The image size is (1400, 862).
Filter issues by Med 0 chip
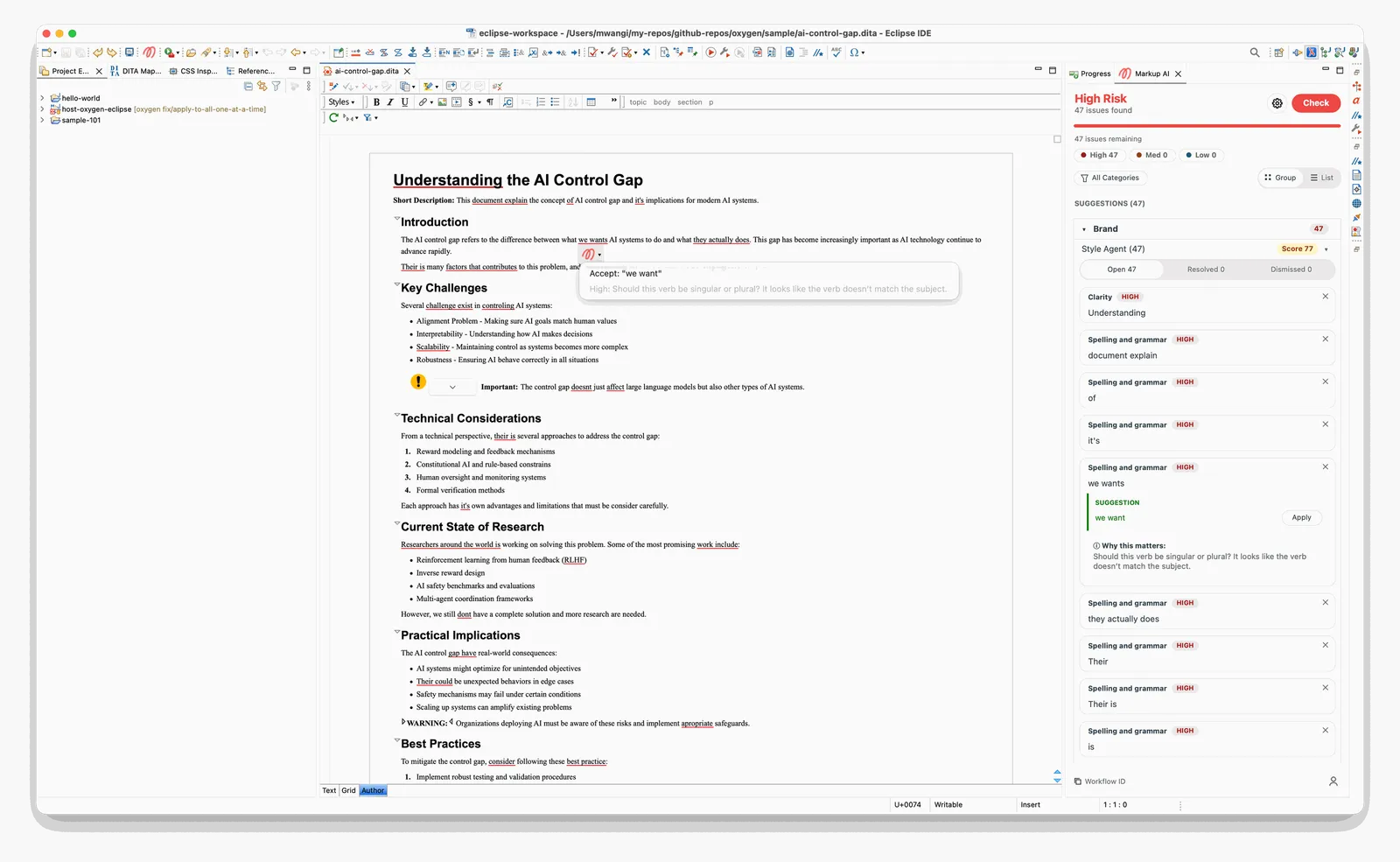tap(1151, 155)
